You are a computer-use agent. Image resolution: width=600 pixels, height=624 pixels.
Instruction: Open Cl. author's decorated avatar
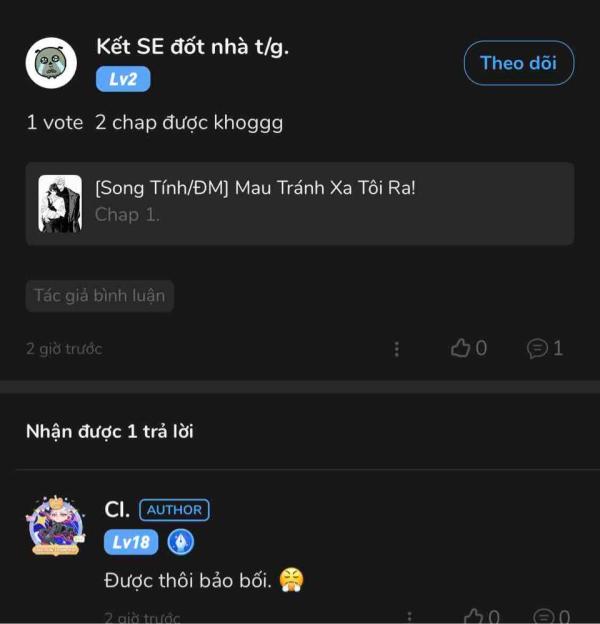click(x=56, y=525)
